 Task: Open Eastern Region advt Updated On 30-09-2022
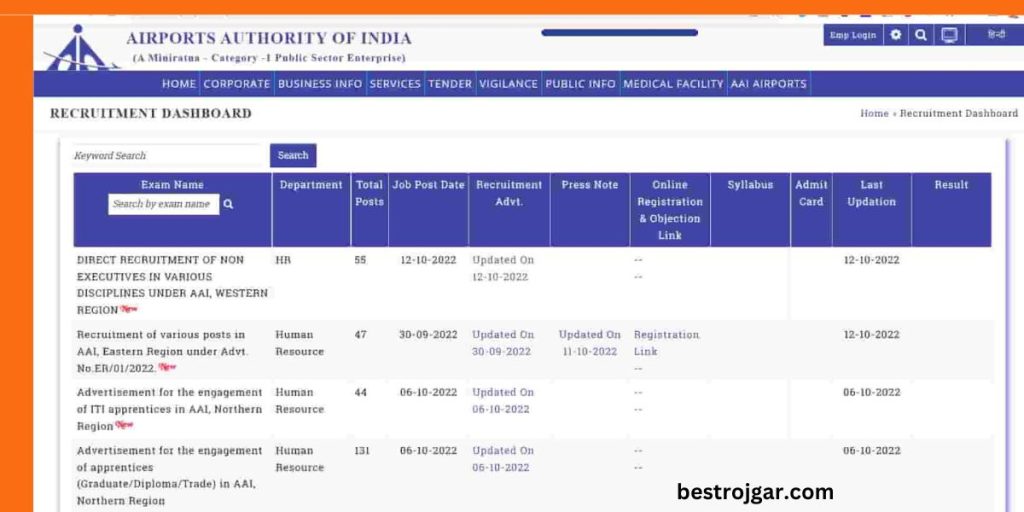coord(503,343)
